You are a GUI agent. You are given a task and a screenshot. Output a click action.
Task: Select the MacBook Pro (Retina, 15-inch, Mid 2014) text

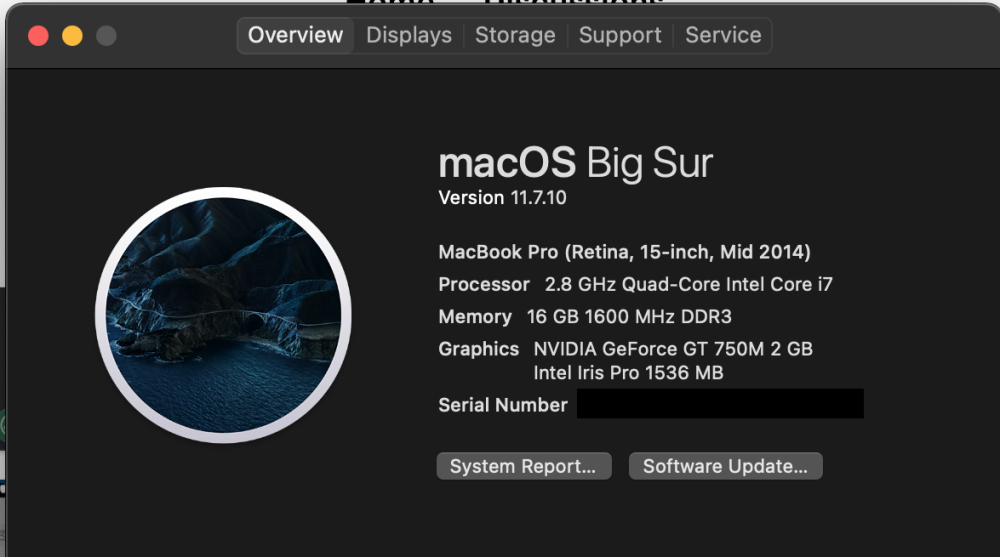pos(624,252)
